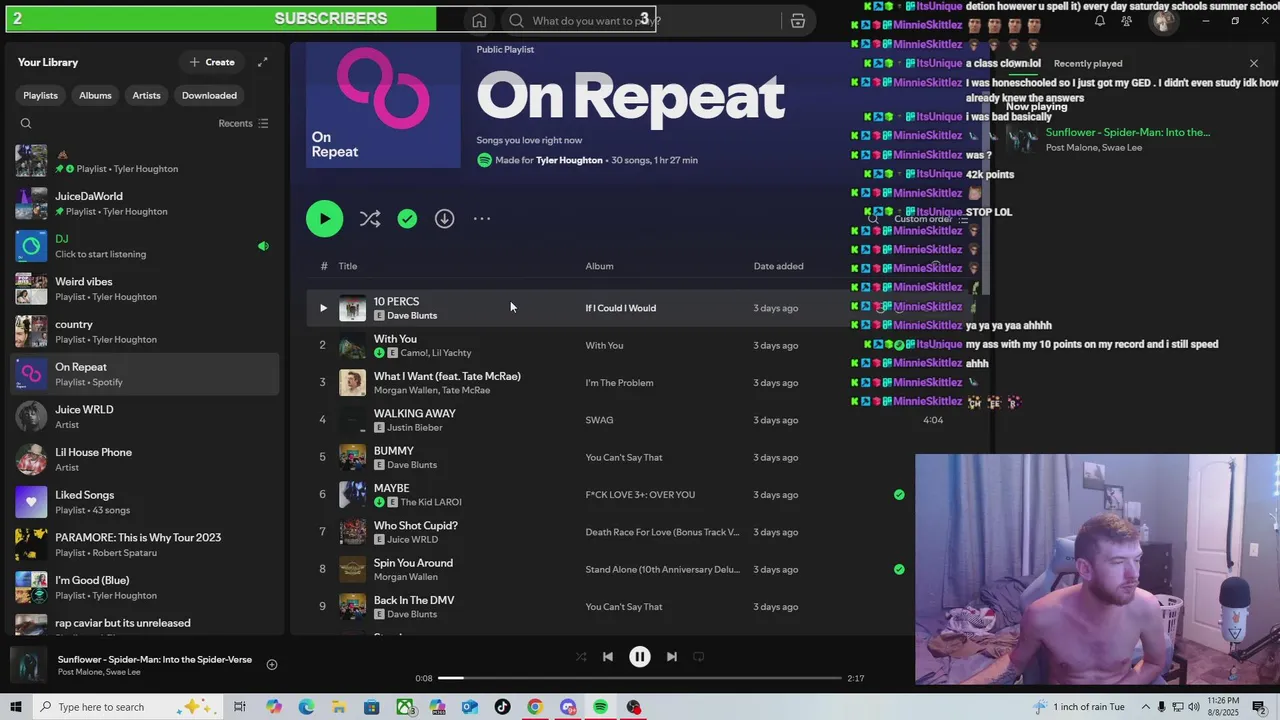Sort tracks by the Album column header
Screen dimensions: 1280x720
coord(599,266)
